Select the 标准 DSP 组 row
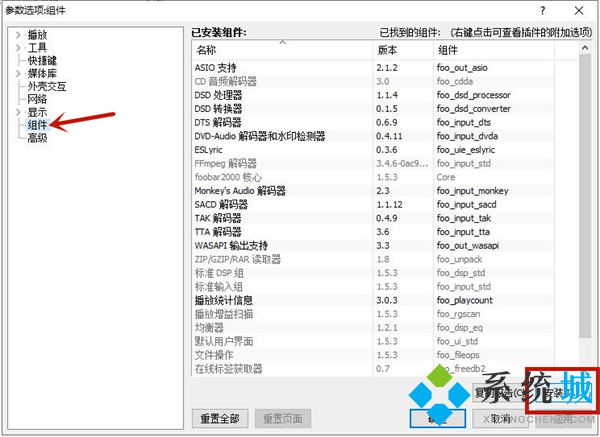 point(373,273)
